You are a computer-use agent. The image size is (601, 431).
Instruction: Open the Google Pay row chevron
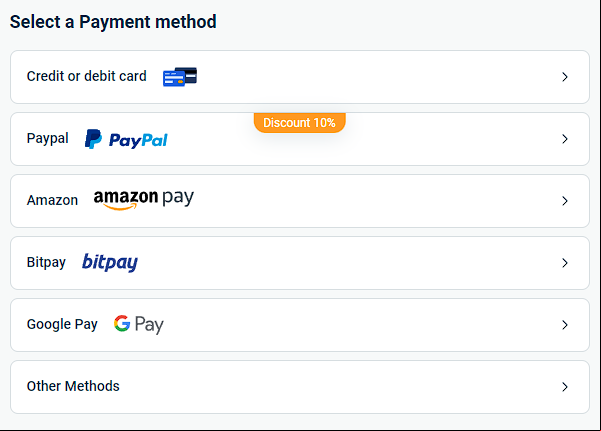[565, 325]
